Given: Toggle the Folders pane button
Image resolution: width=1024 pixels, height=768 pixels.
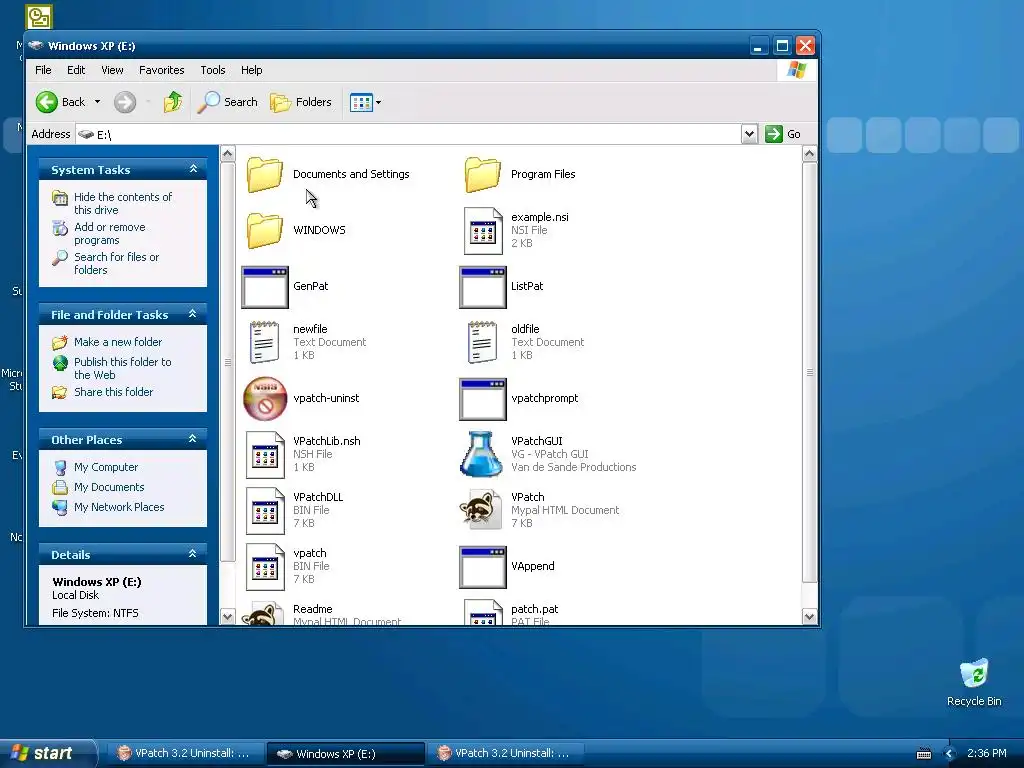Looking at the screenshot, I should tap(301, 102).
